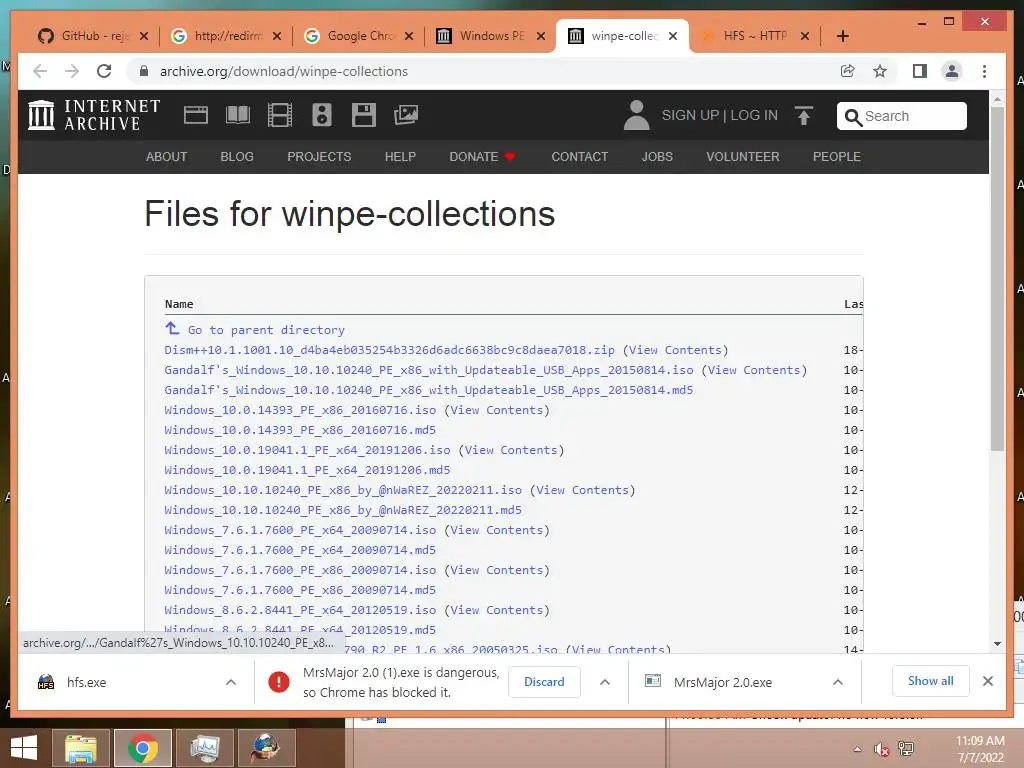Toggle the Chrome side panel
The image size is (1024, 768).
point(920,71)
